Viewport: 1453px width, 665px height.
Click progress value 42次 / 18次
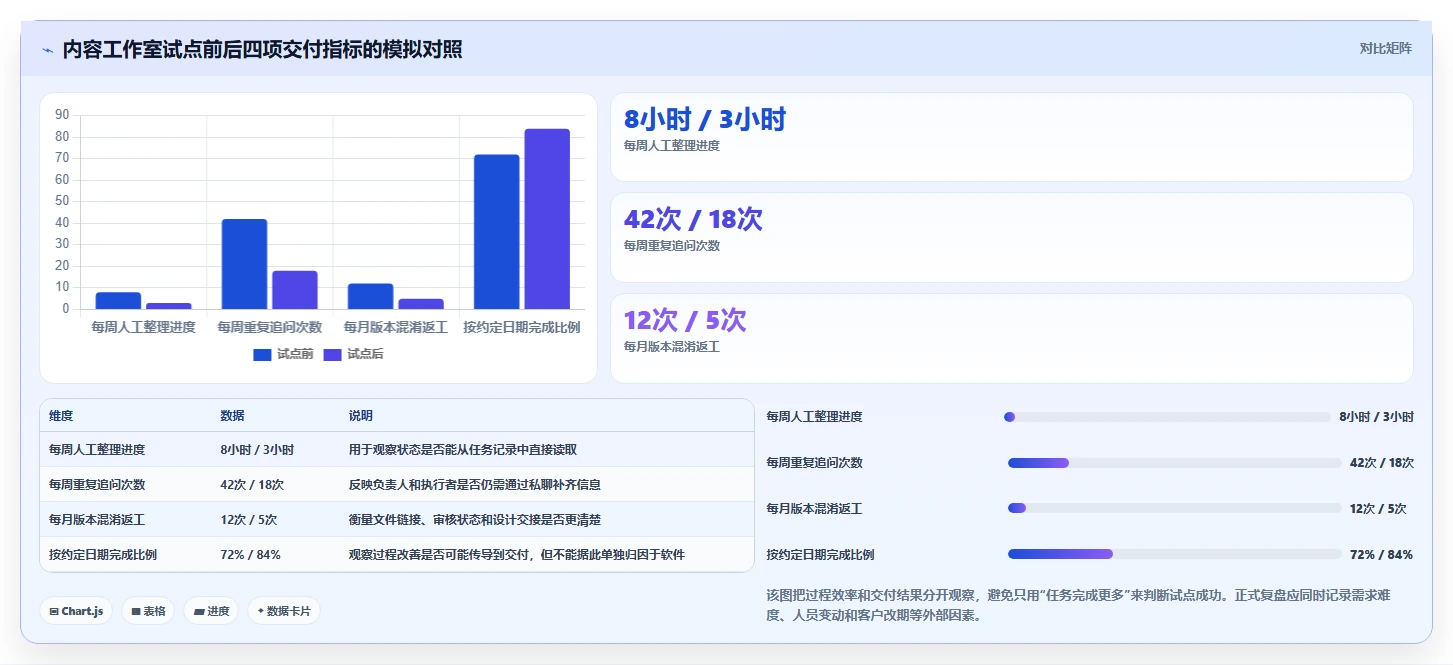(x=1382, y=463)
